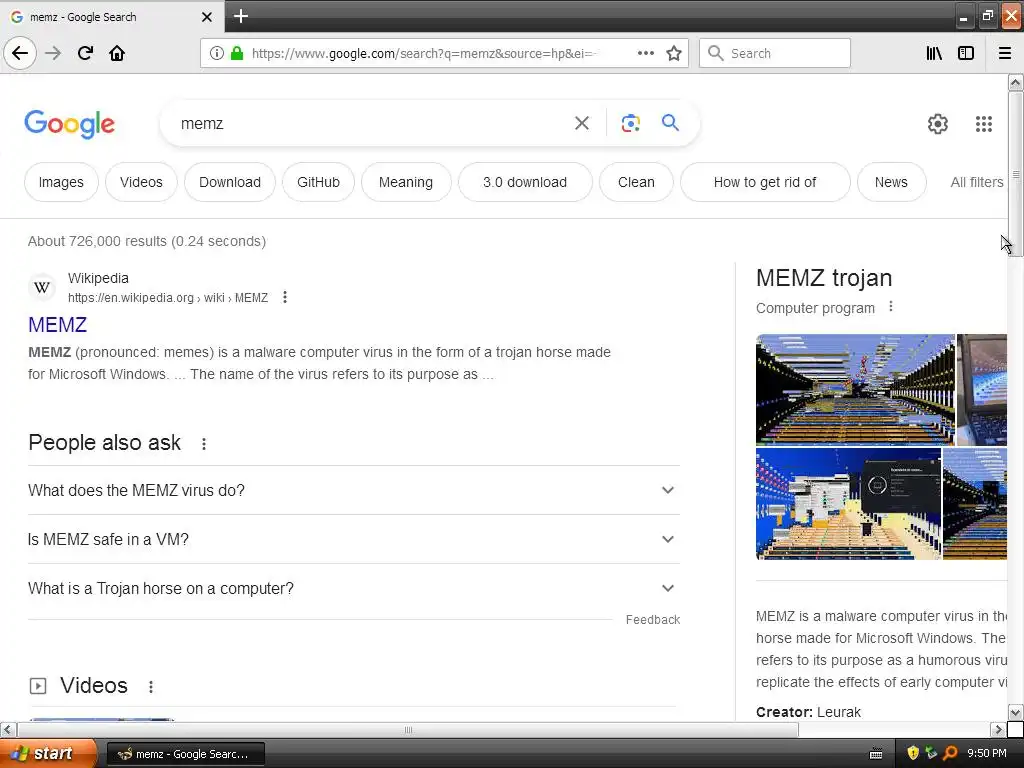Show site information icon in address bar
Image resolution: width=1024 pixels, height=768 pixels.
coord(216,53)
